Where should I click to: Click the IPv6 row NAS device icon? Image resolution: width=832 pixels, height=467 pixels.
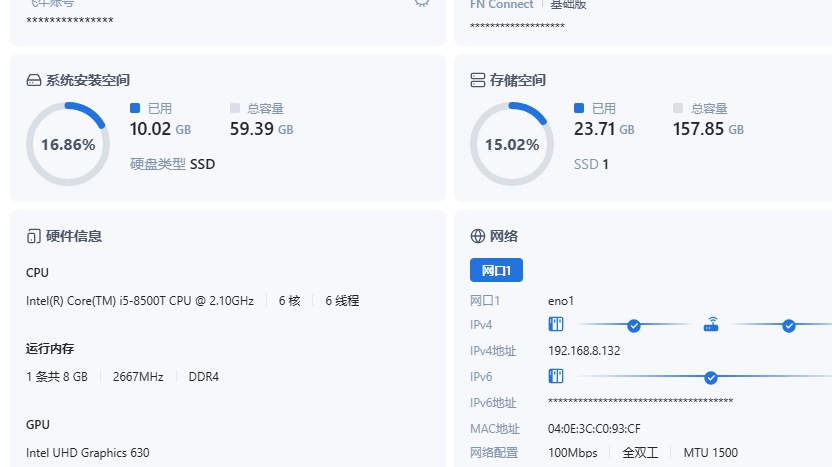(x=556, y=376)
